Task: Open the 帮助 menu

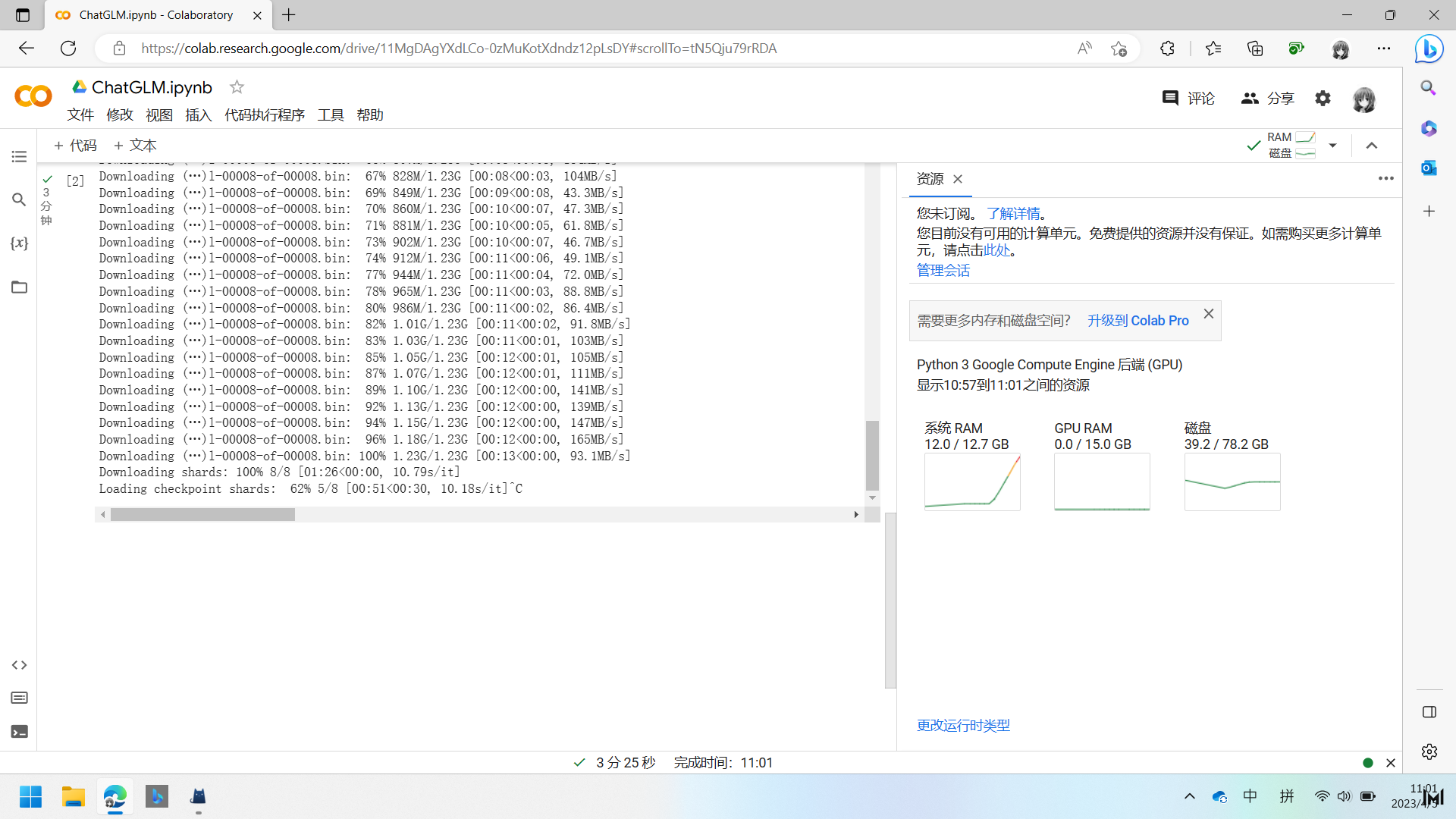Action: pos(370,115)
